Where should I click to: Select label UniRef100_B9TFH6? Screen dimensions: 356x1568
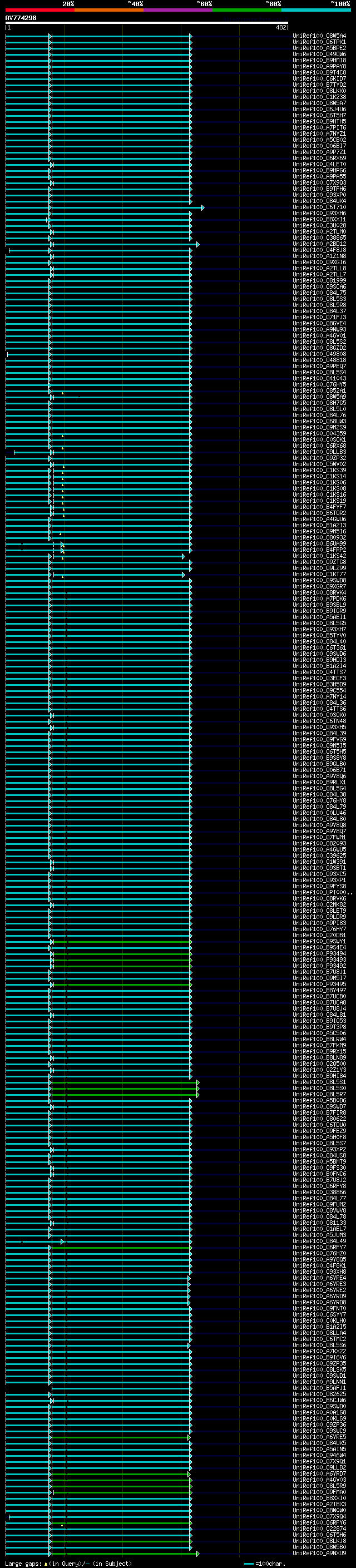[319, 189]
